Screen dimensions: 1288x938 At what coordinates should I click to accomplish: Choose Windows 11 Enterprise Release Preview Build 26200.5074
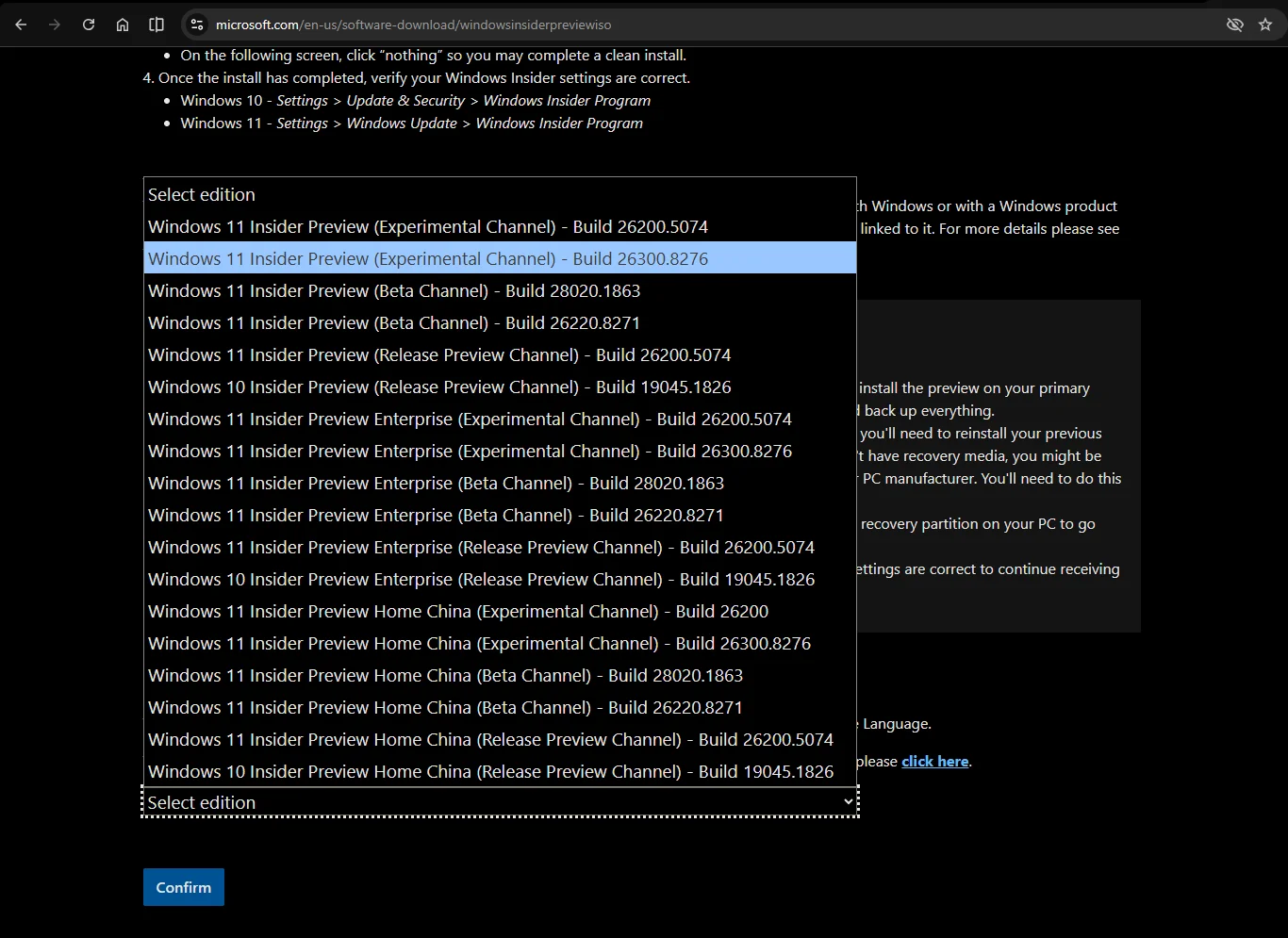500,547
